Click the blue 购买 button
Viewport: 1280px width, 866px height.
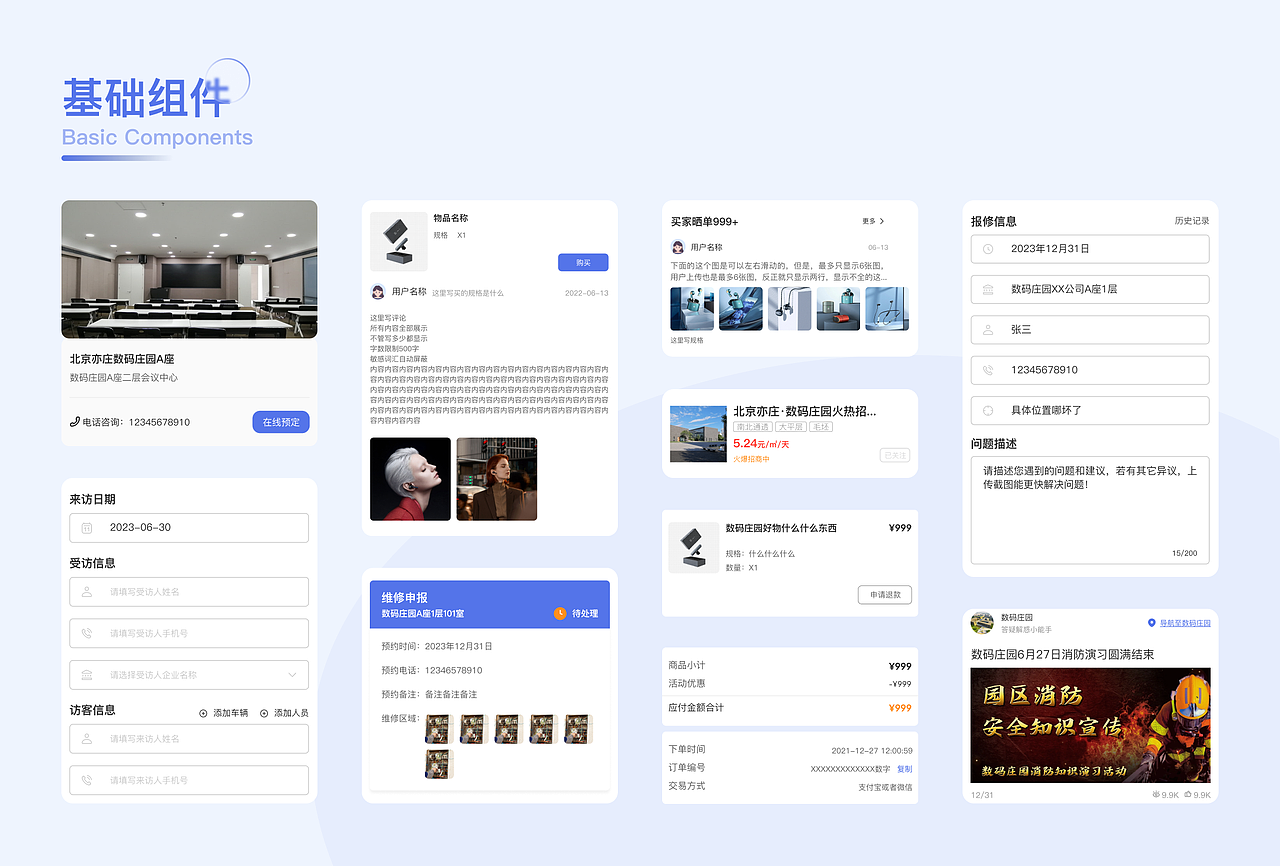tap(583, 262)
